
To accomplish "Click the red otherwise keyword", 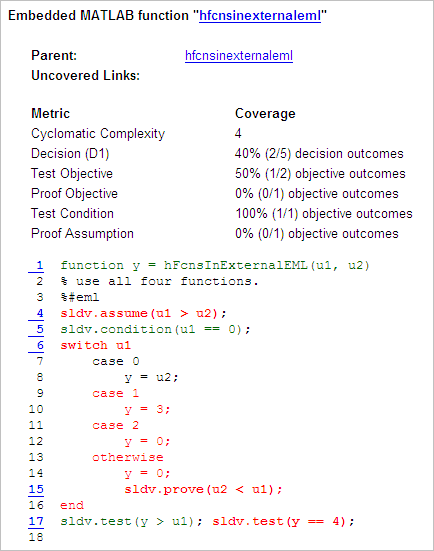I will (x=128, y=457).
